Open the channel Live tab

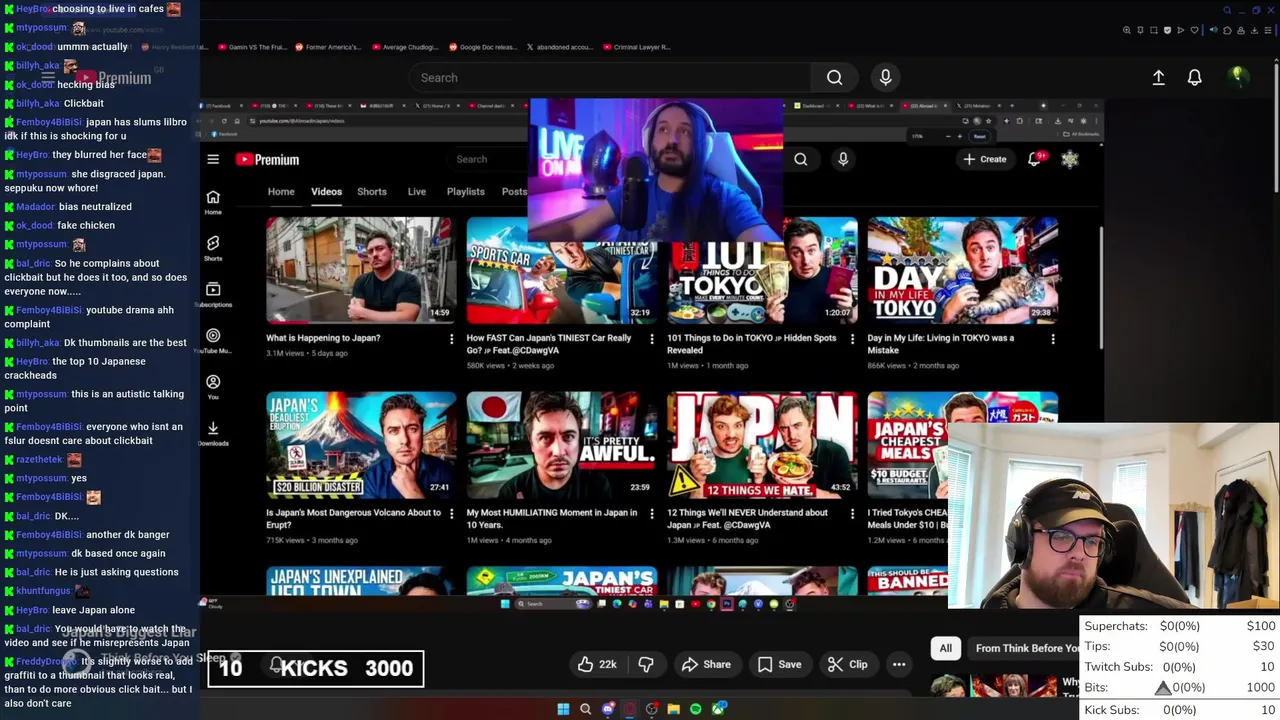417,191
